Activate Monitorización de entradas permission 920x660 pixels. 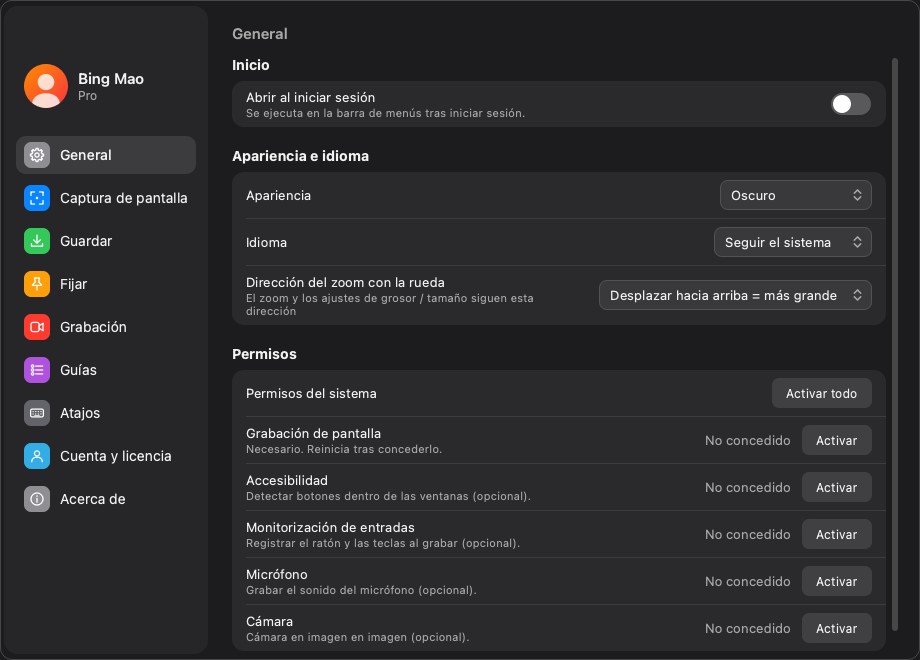[837, 534]
